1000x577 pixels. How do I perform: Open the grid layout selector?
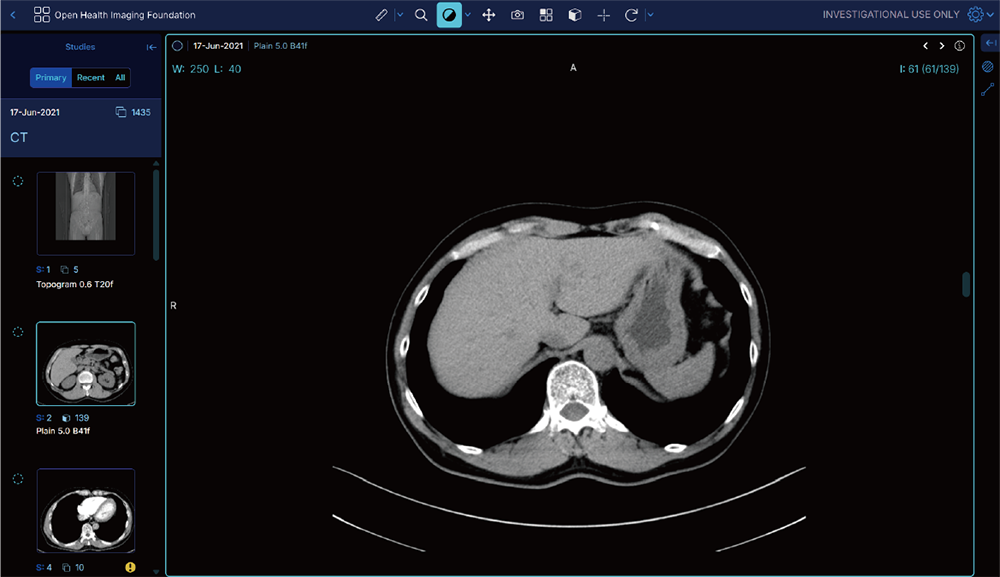[546, 15]
